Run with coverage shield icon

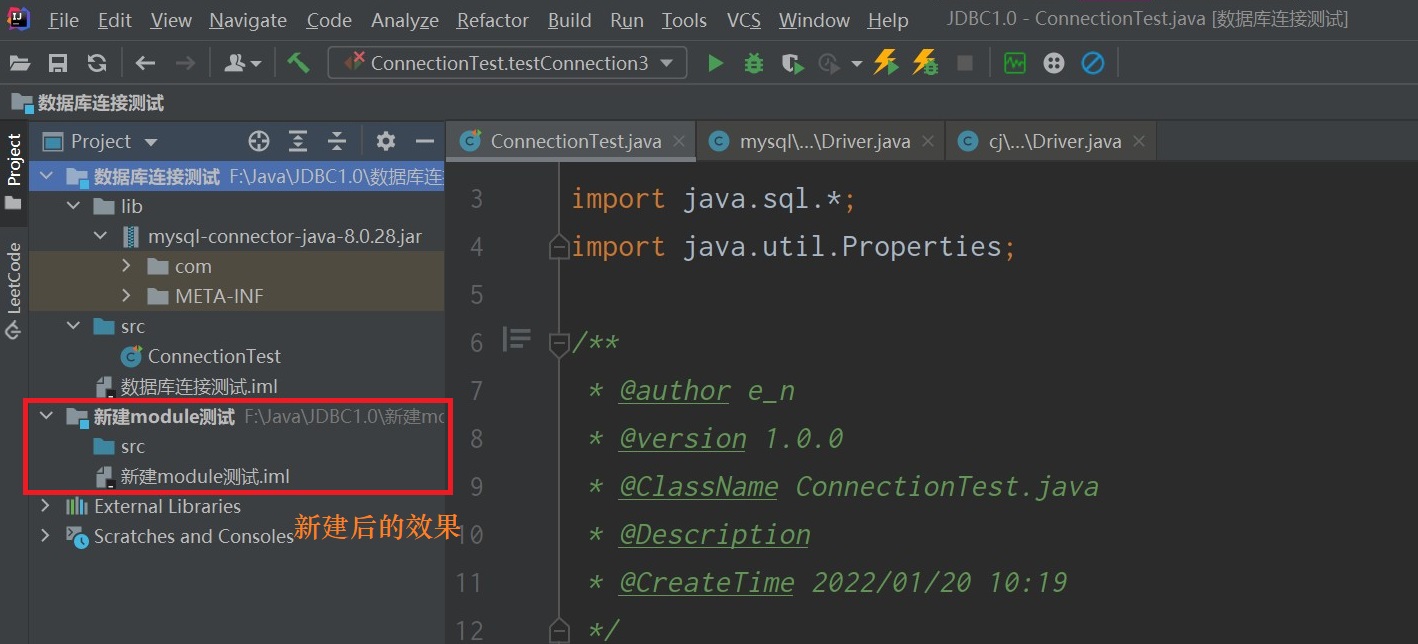(x=793, y=63)
